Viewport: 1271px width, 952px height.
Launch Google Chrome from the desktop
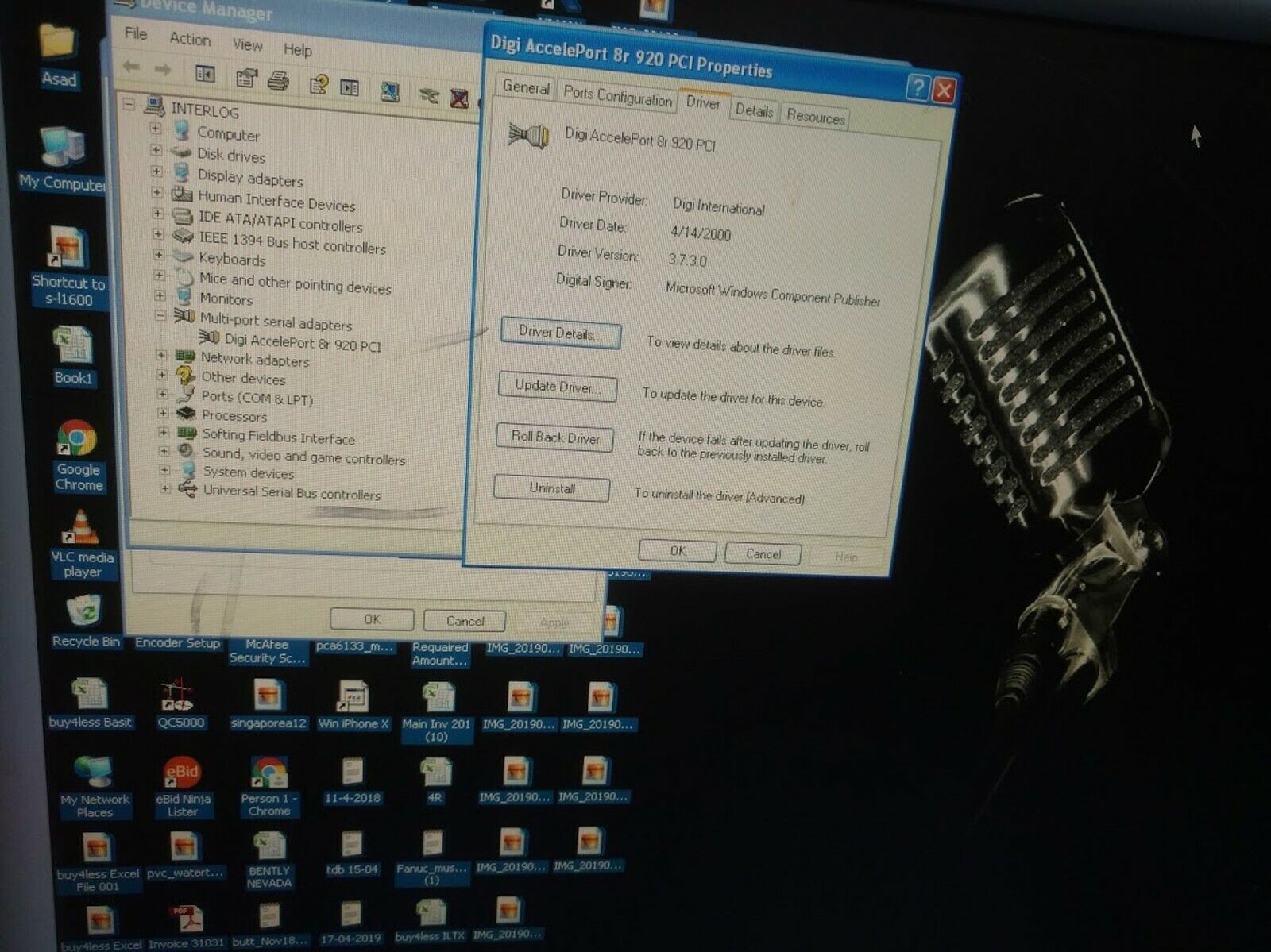click(x=78, y=456)
